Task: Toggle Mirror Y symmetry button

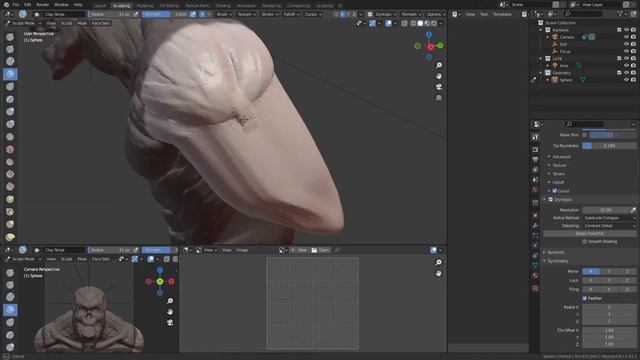Action: pos(609,271)
